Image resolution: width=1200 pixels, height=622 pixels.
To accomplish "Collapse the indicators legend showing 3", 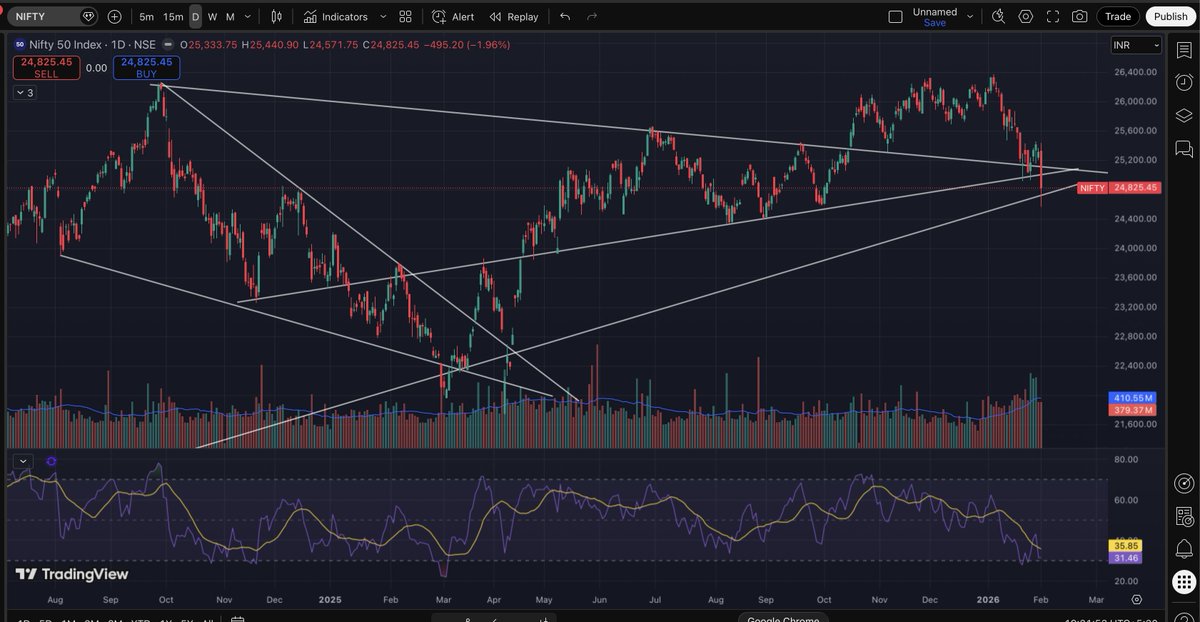I will (x=25, y=92).
